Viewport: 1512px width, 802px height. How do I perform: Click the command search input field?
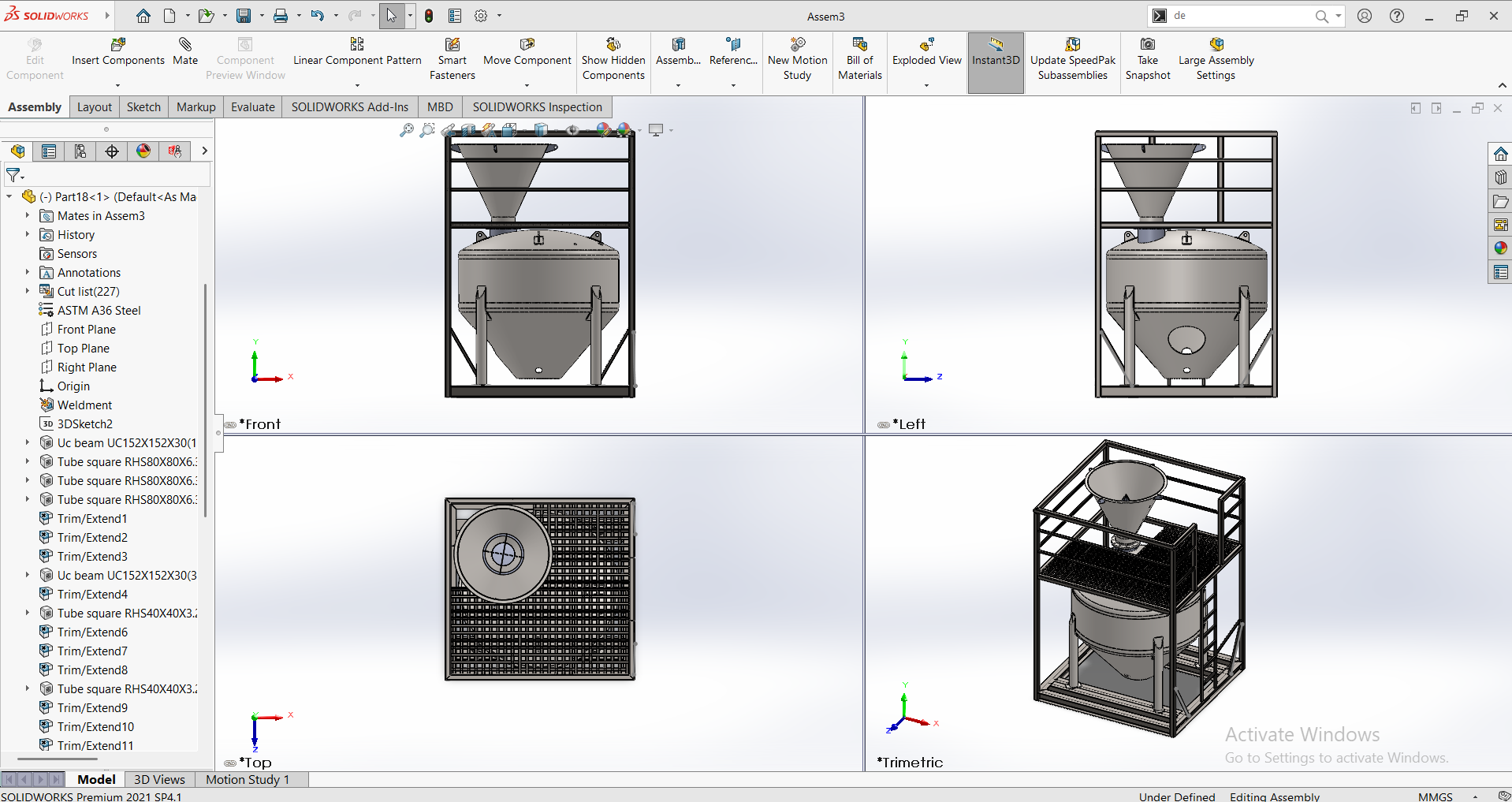click(x=1238, y=16)
